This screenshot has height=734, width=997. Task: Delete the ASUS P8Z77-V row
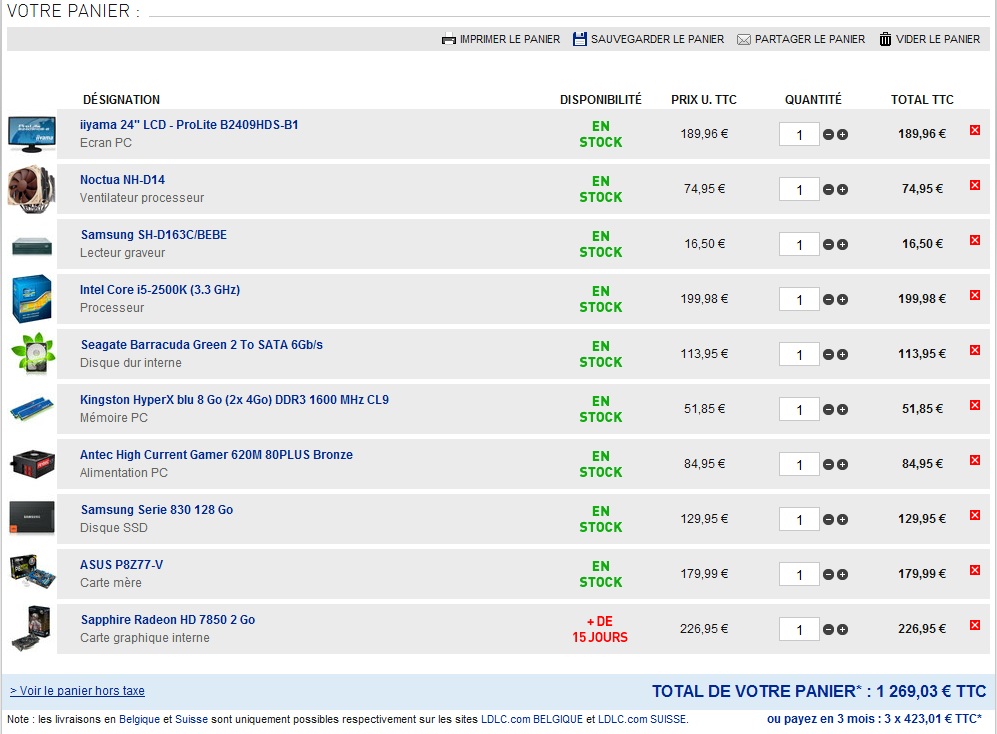[975, 570]
